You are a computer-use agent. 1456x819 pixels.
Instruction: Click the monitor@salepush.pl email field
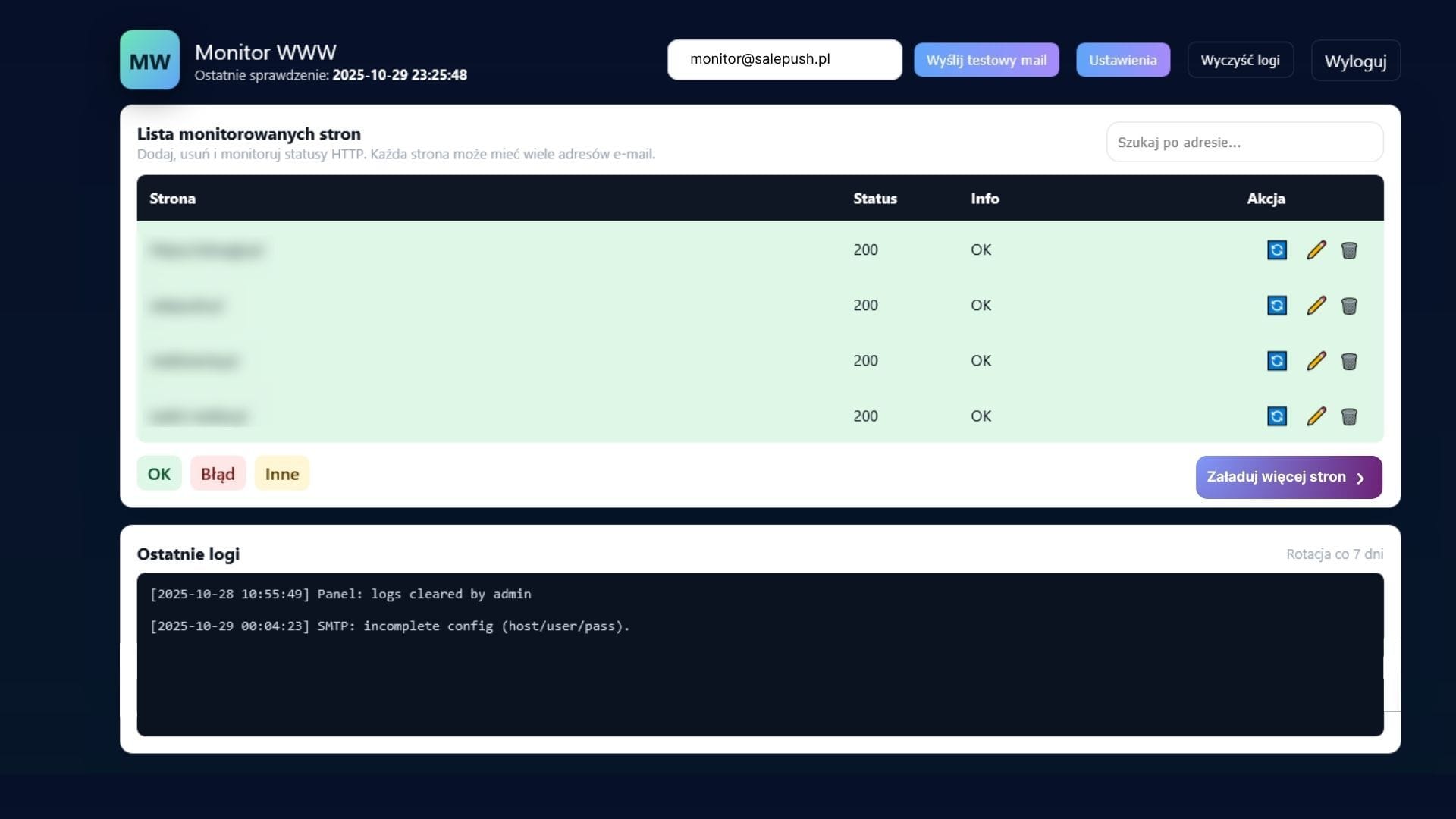pos(784,59)
